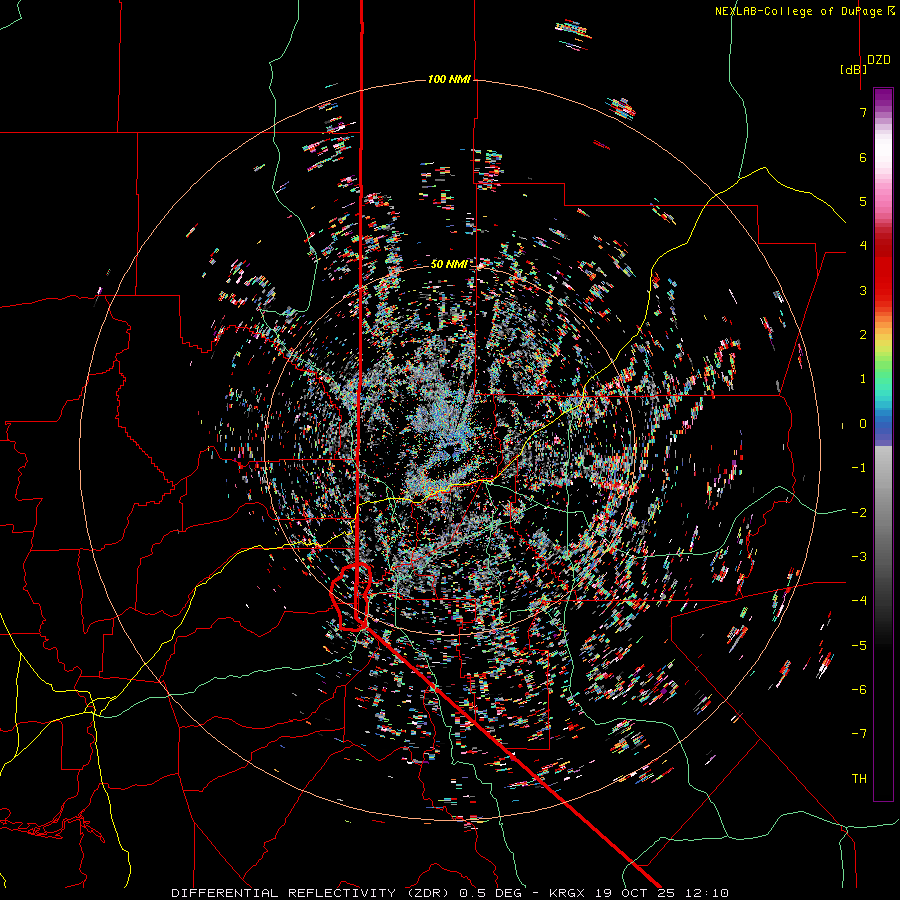Click the color scale tick label -5
The image size is (900, 900).
pos(859,646)
